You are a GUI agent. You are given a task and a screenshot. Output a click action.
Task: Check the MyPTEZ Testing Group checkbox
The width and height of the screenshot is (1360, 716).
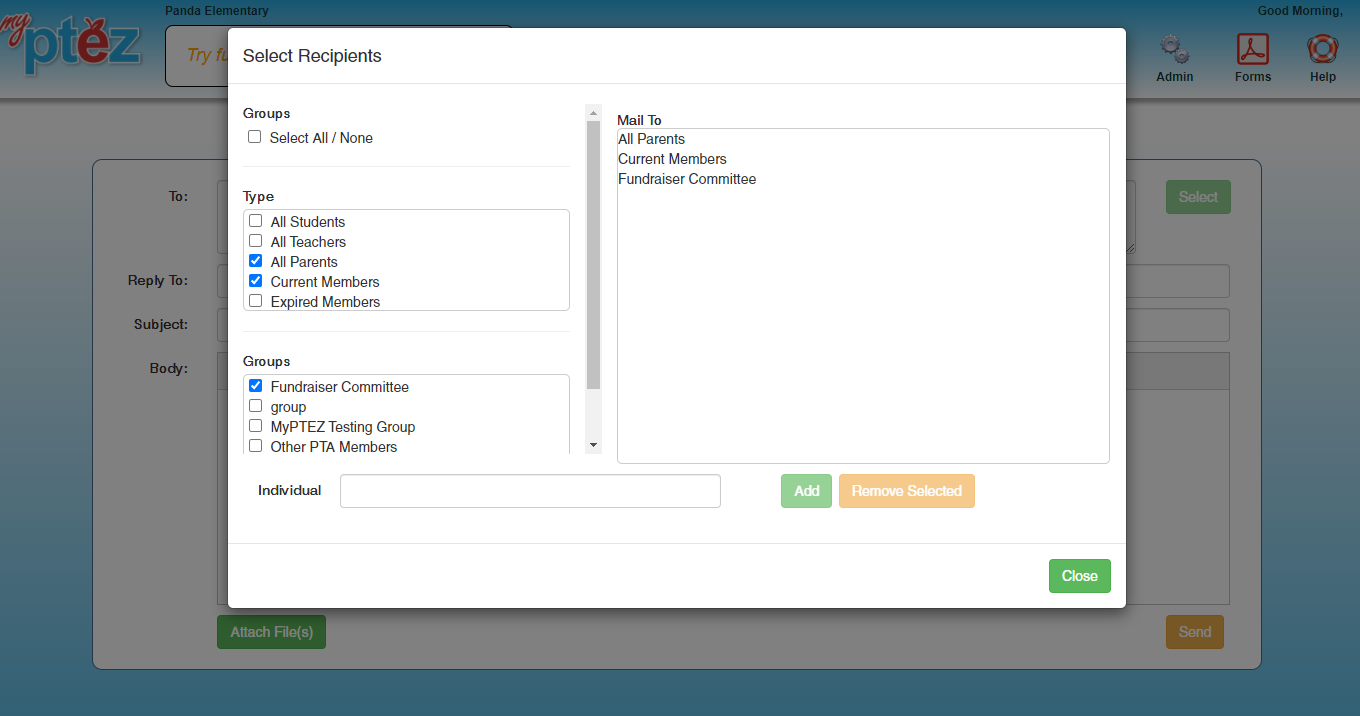click(256, 426)
